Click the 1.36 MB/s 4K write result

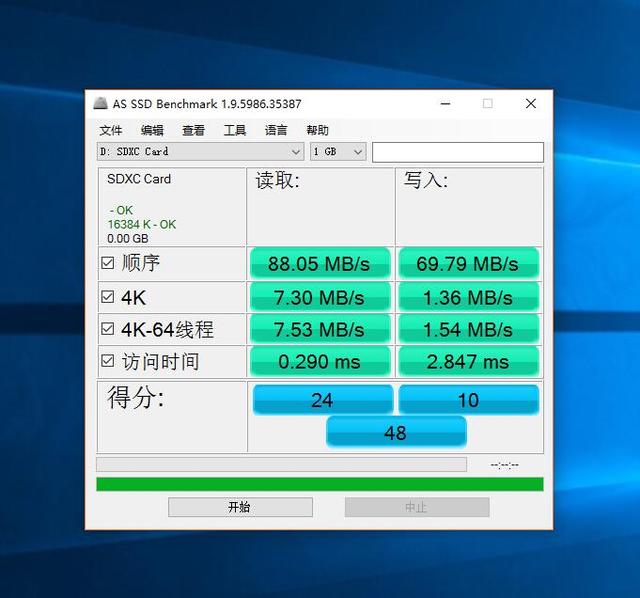click(469, 297)
